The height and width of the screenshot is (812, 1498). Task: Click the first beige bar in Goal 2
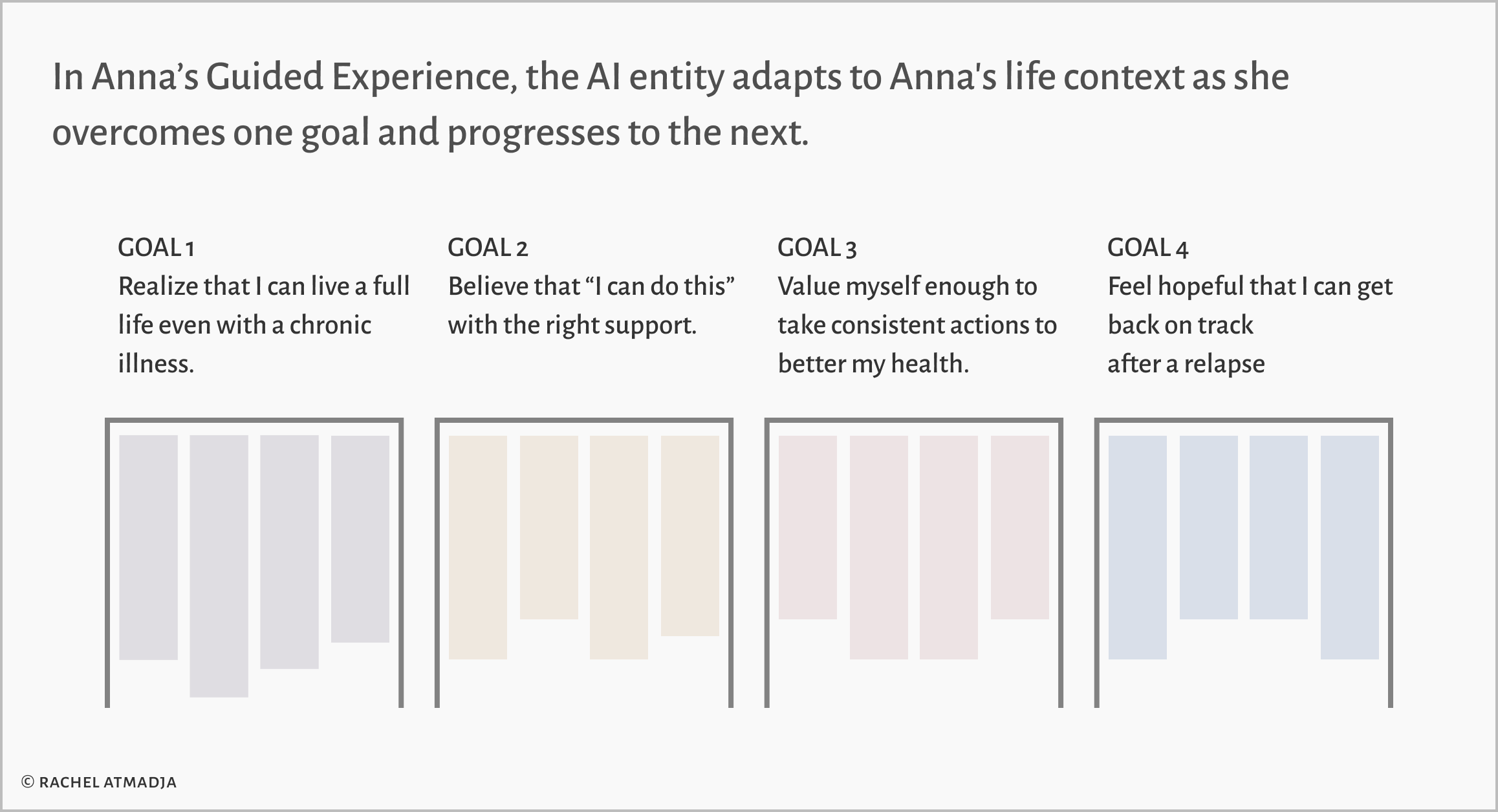(x=478, y=548)
